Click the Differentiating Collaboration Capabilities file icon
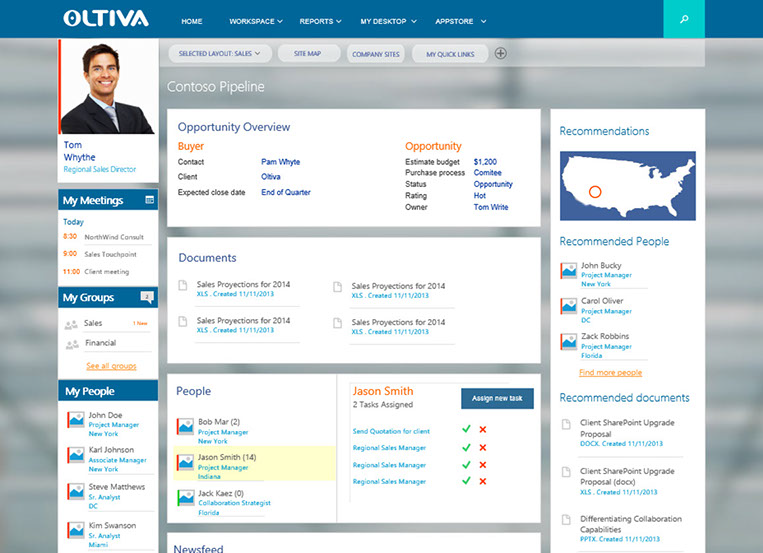This screenshot has height=553, width=763. click(x=566, y=522)
